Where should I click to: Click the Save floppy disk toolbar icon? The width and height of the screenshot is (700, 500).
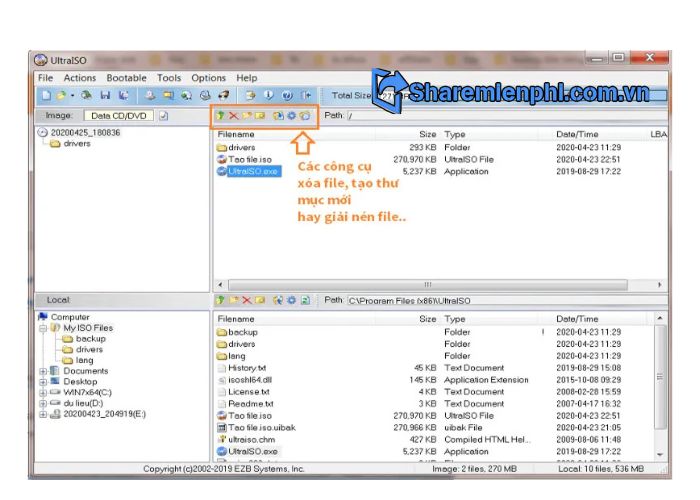105,95
